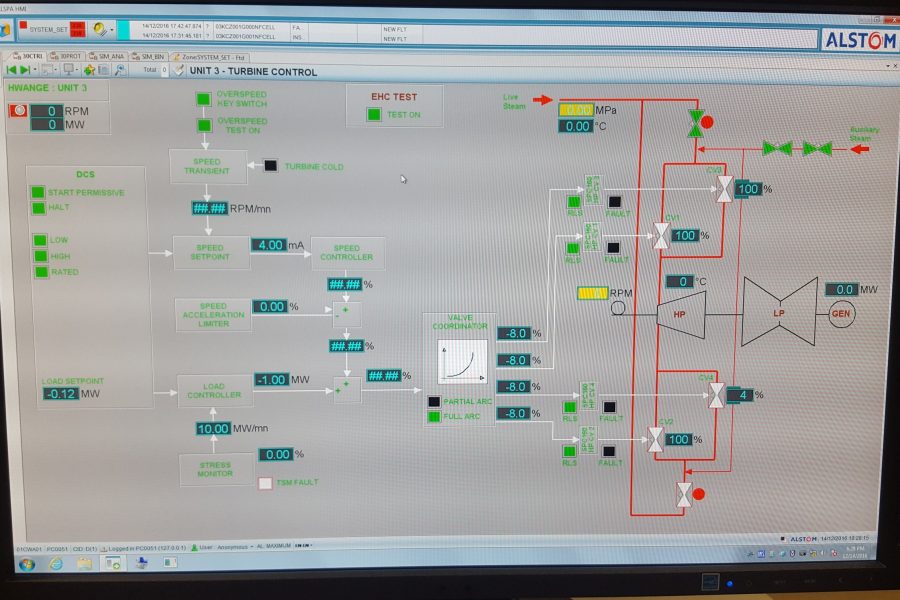Enable the Partial Arc mode indicator

click(x=434, y=401)
